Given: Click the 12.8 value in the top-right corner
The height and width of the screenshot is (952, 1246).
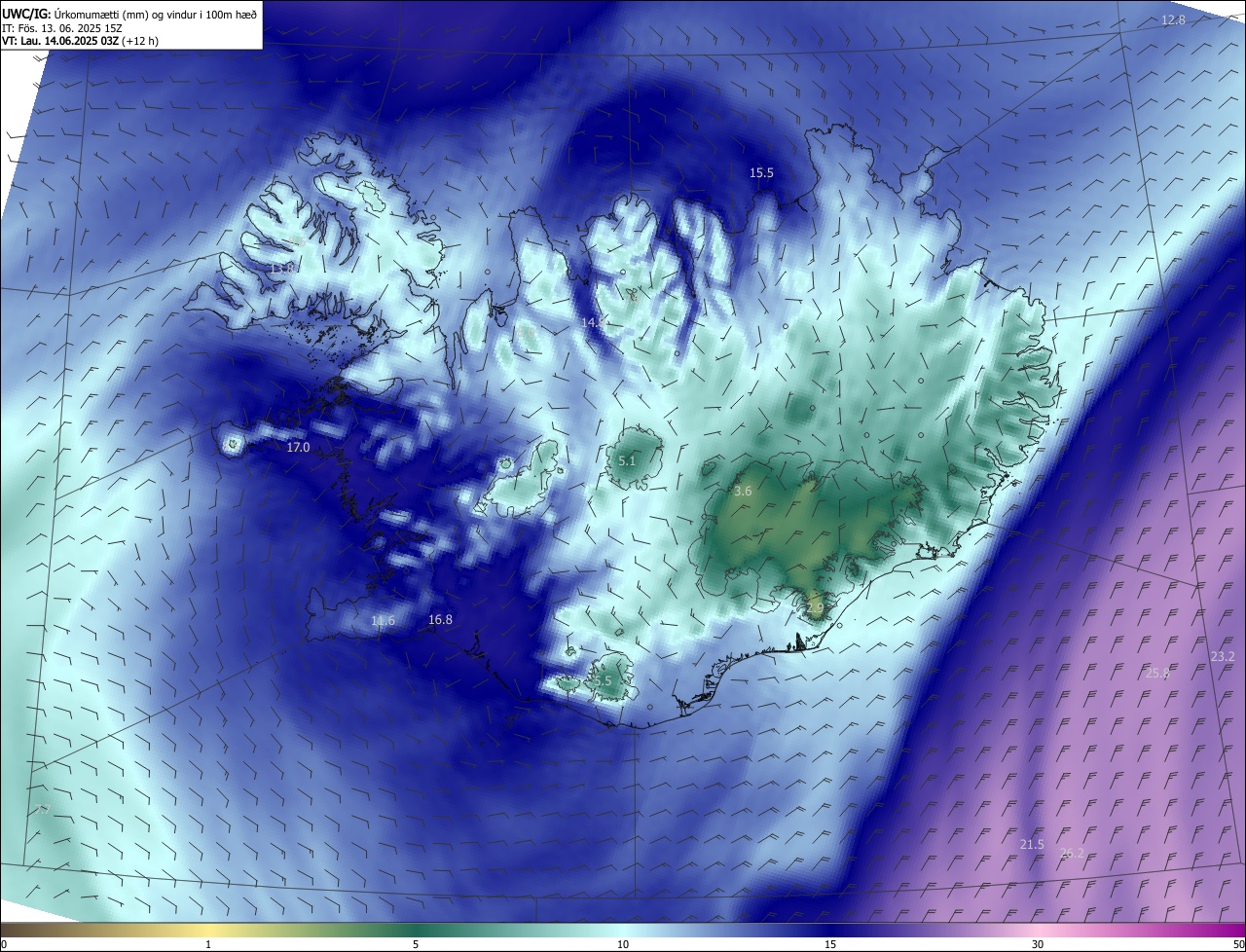Looking at the screenshot, I should (1174, 20).
